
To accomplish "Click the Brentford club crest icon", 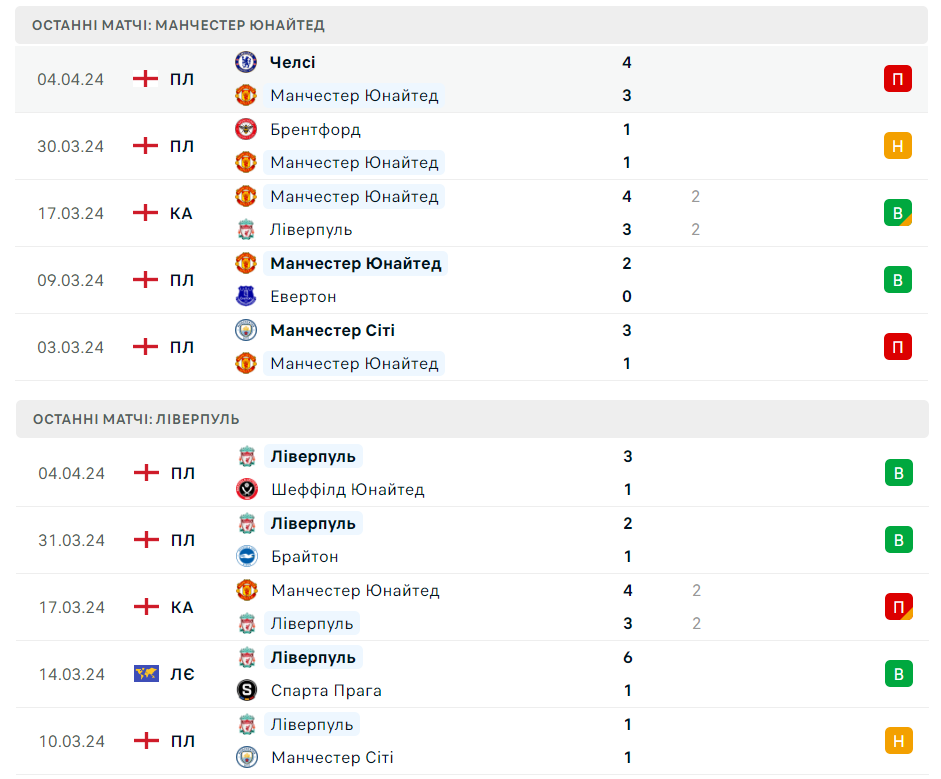I will (x=245, y=129).
